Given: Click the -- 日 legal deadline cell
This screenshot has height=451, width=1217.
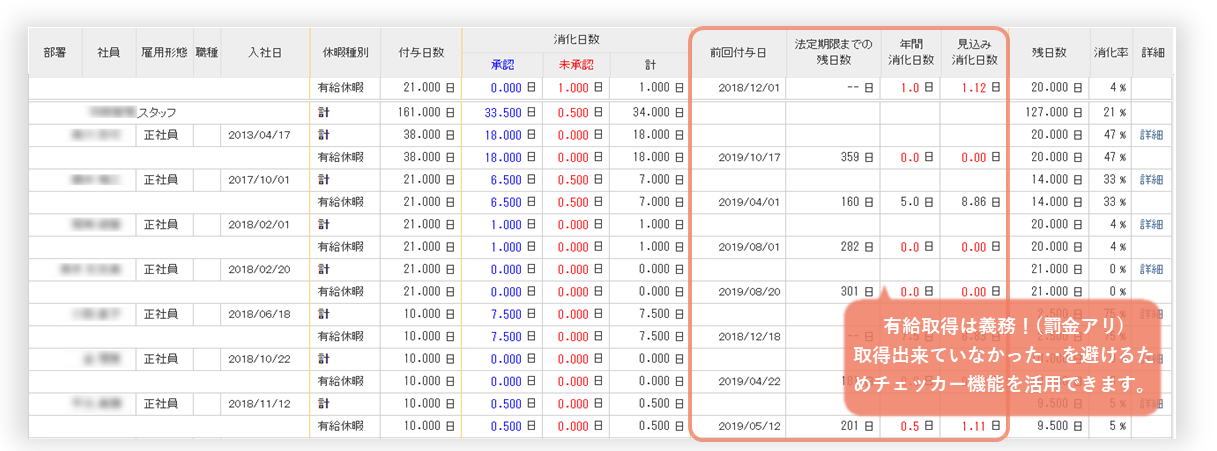Looking at the screenshot, I should pyautogui.click(x=860, y=88).
